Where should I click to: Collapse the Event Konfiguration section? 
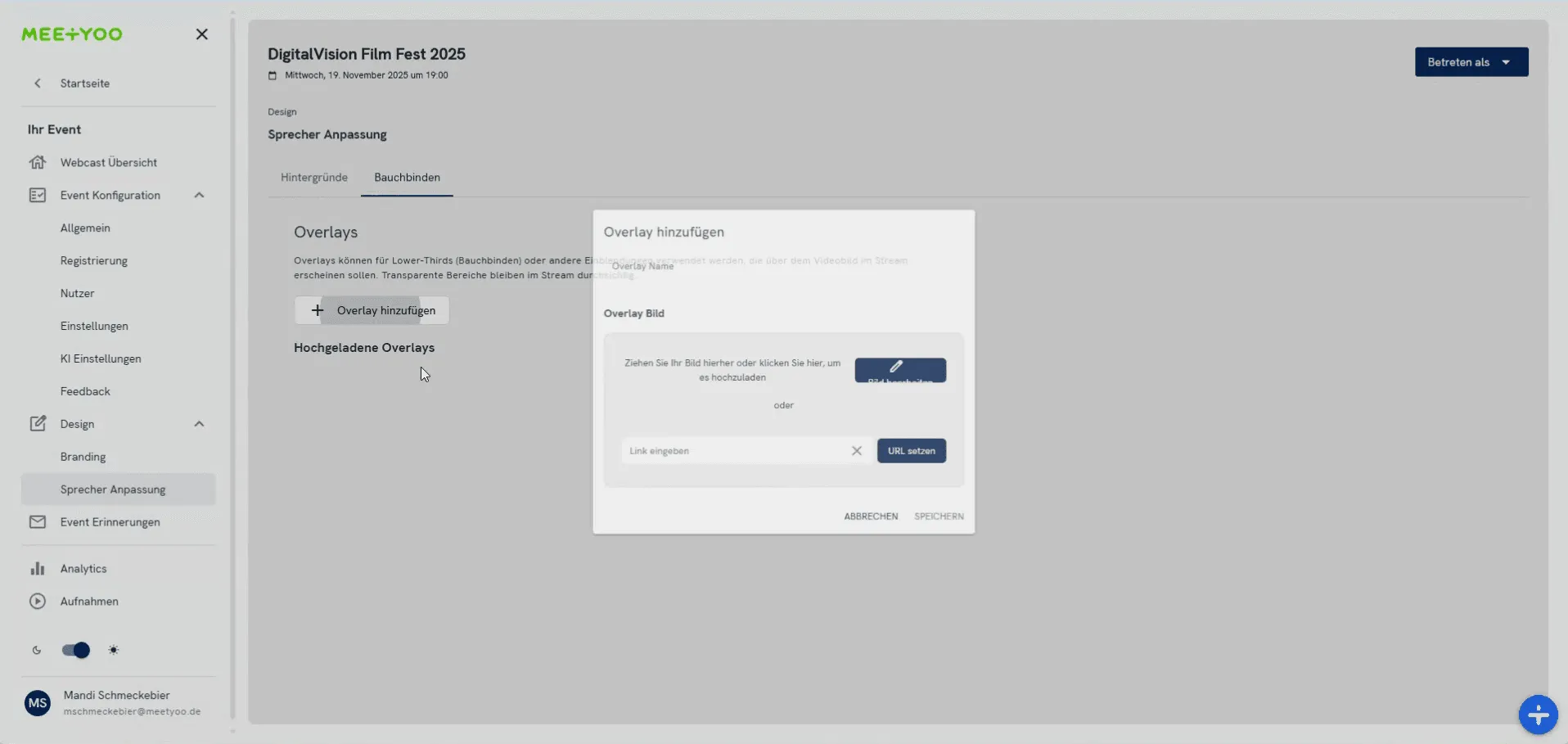[x=199, y=195]
